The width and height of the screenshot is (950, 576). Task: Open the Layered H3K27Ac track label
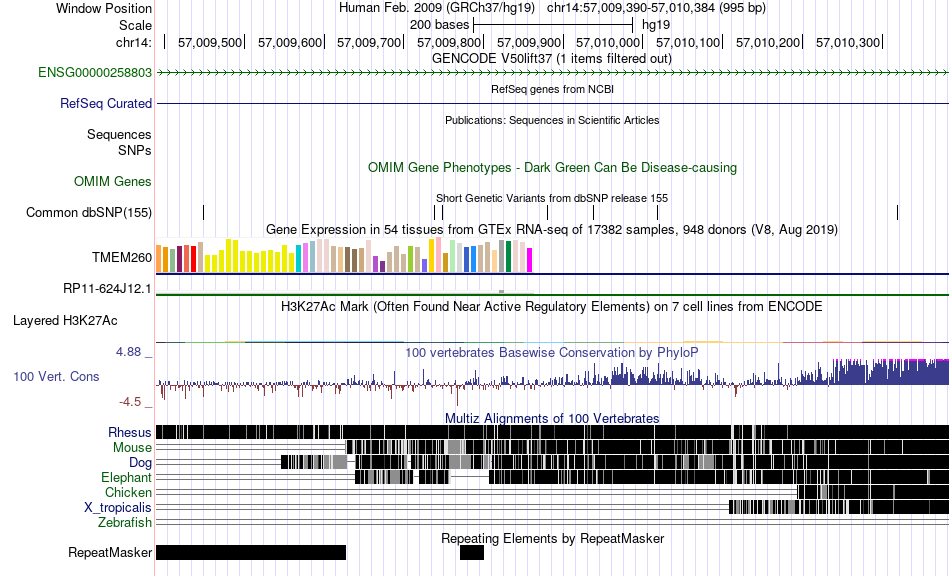(x=65, y=320)
